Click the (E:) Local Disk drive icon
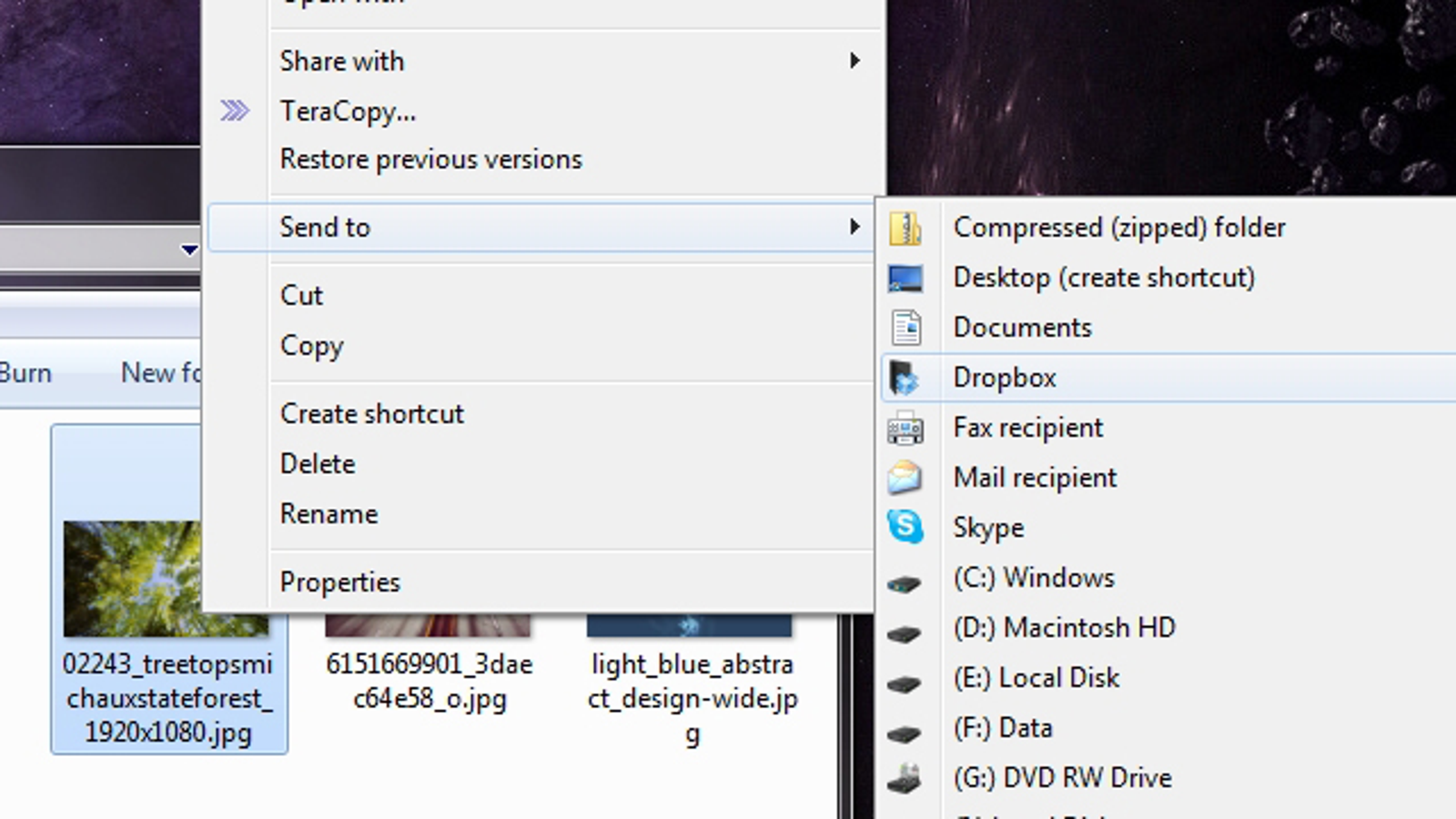Screen dimensions: 1456x819 click(x=904, y=683)
